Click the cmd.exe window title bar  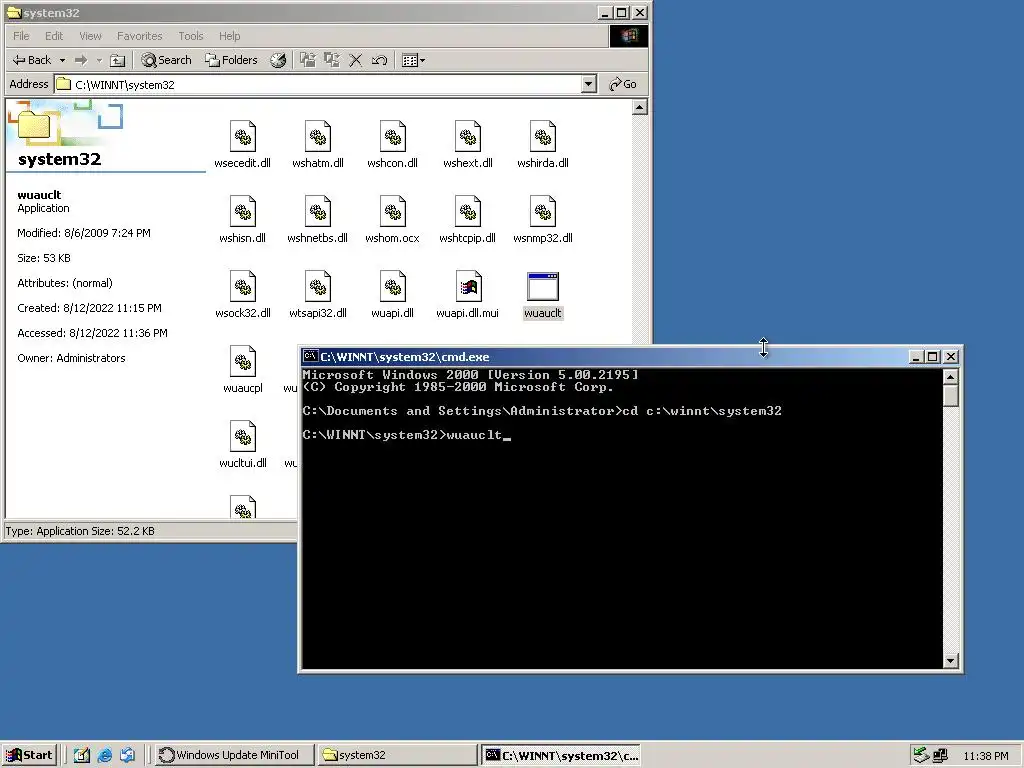click(604, 357)
